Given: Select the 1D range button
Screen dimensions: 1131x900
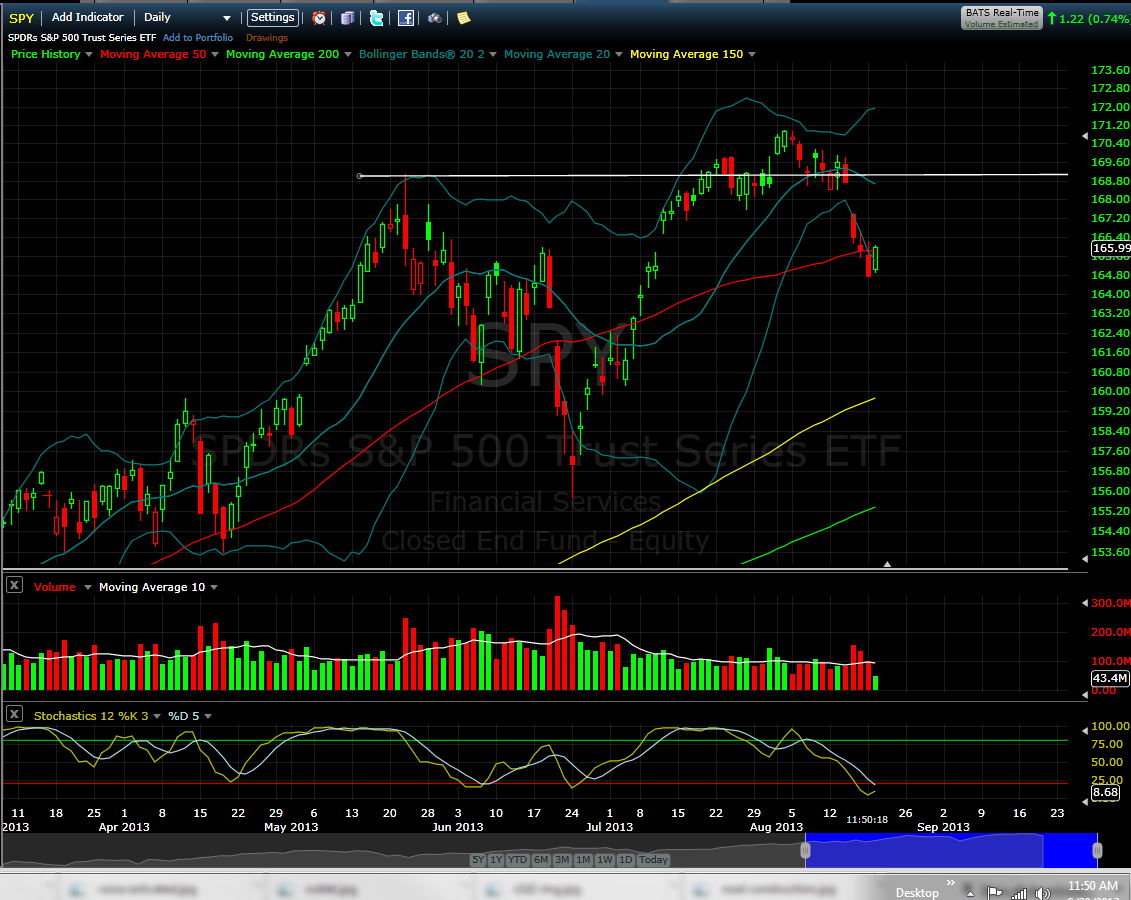Looking at the screenshot, I should point(625,860).
